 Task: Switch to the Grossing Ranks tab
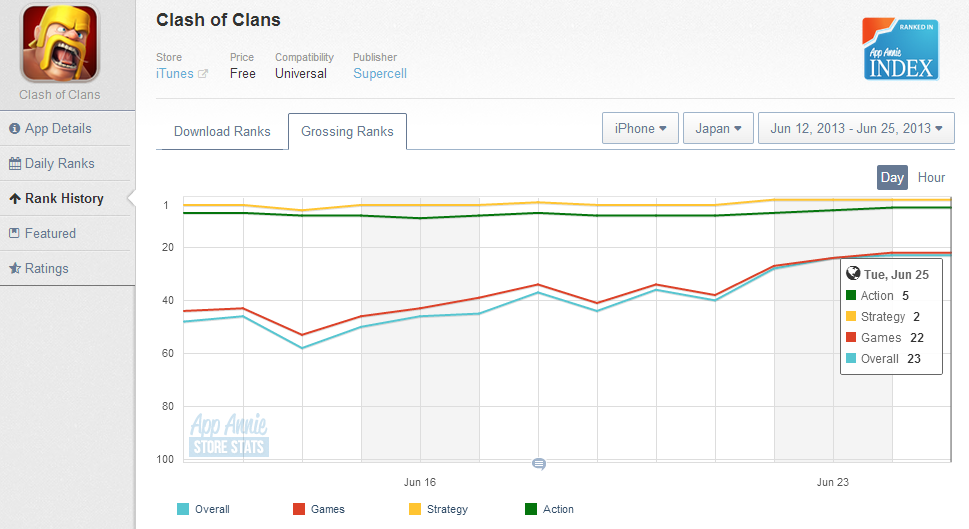[x=347, y=132]
